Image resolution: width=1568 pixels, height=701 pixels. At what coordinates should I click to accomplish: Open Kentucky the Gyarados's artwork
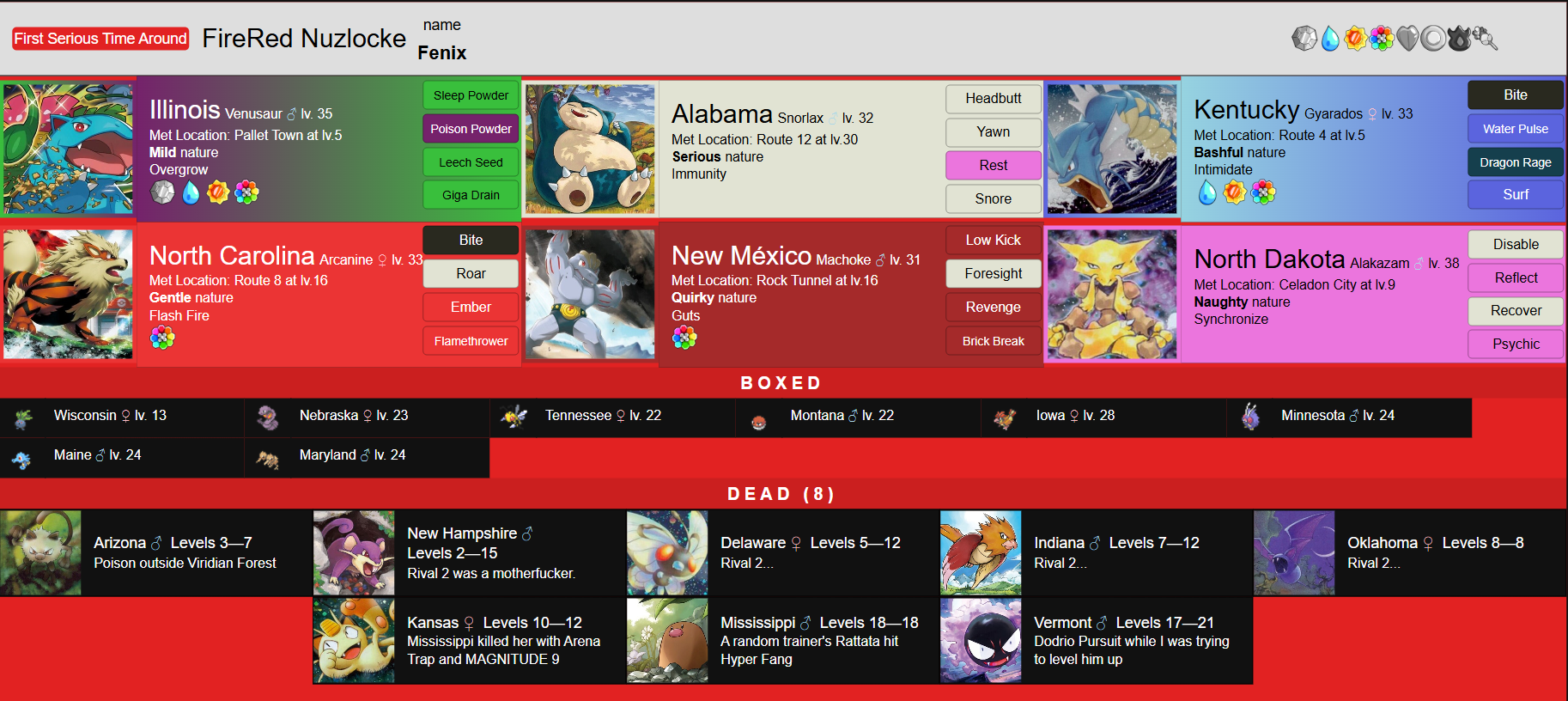point(1112,149)
